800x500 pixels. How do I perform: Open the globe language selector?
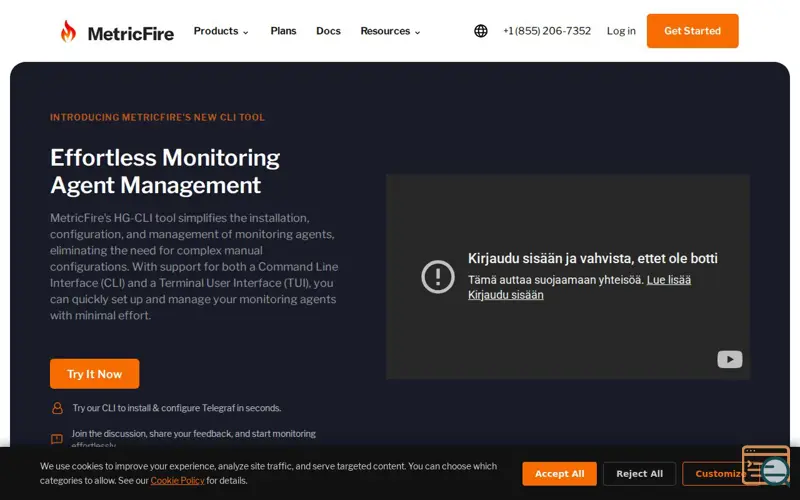click(x=481, y=31)
